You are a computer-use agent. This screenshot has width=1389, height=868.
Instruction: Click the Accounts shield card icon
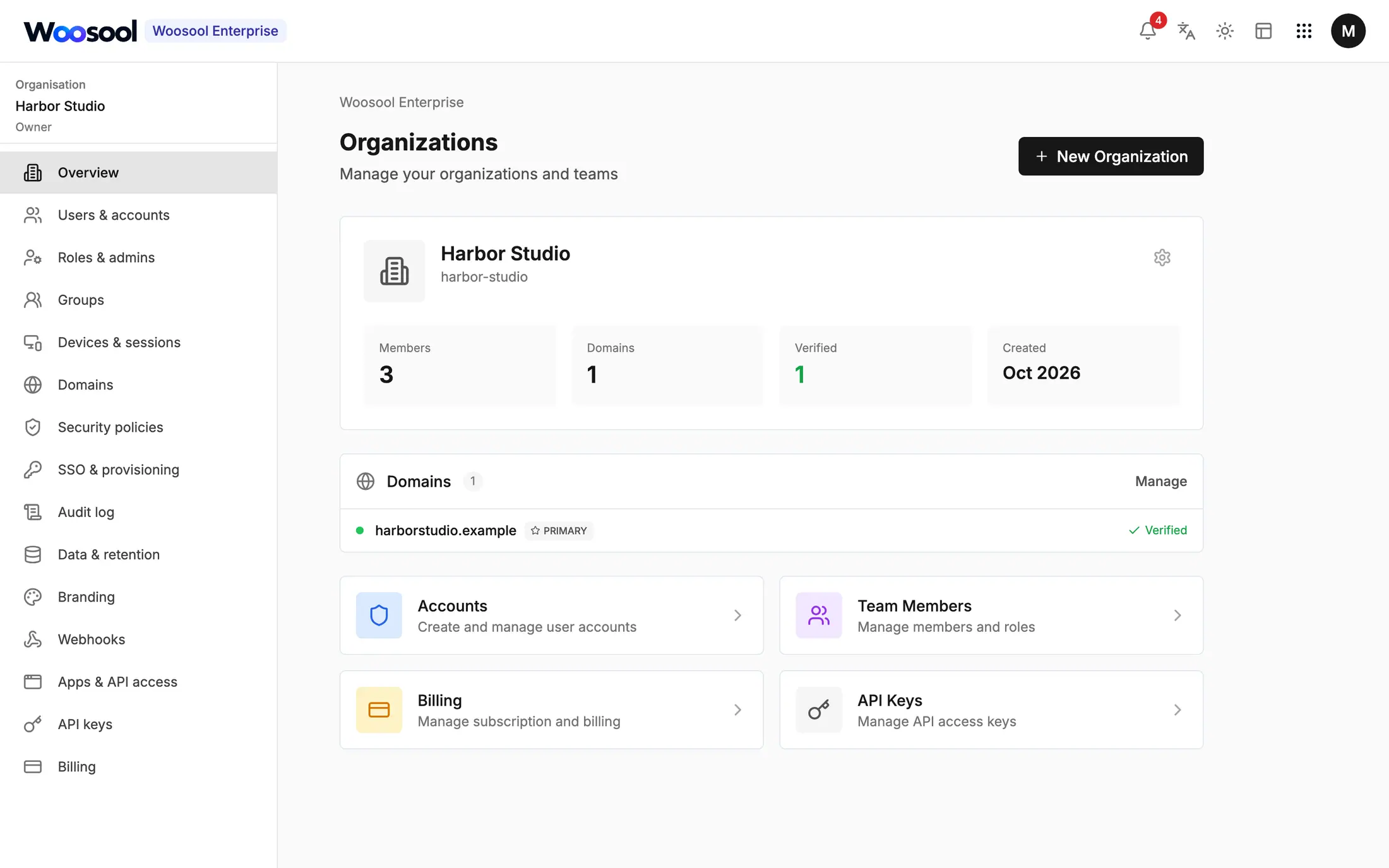click(379, 615)
